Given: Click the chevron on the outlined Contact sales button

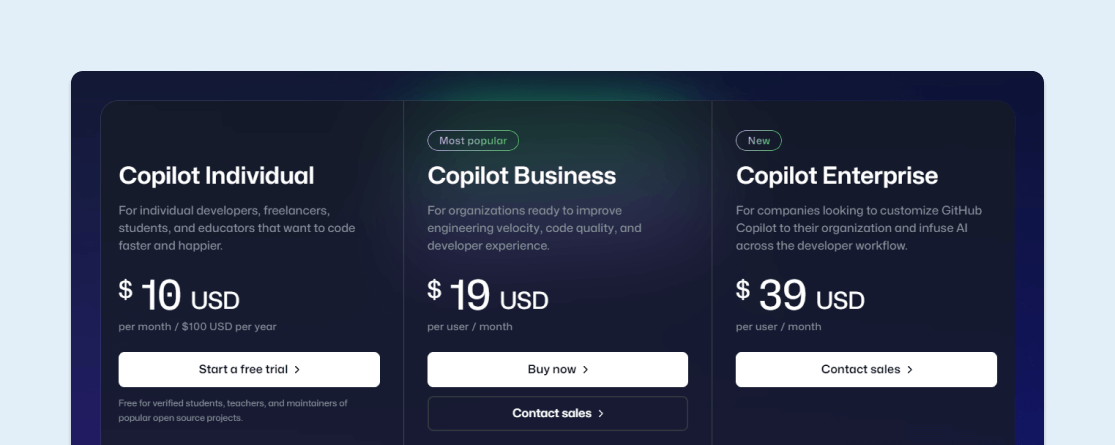Looking at the screenshot, I should pyautogui.click(x=601, y=414).
